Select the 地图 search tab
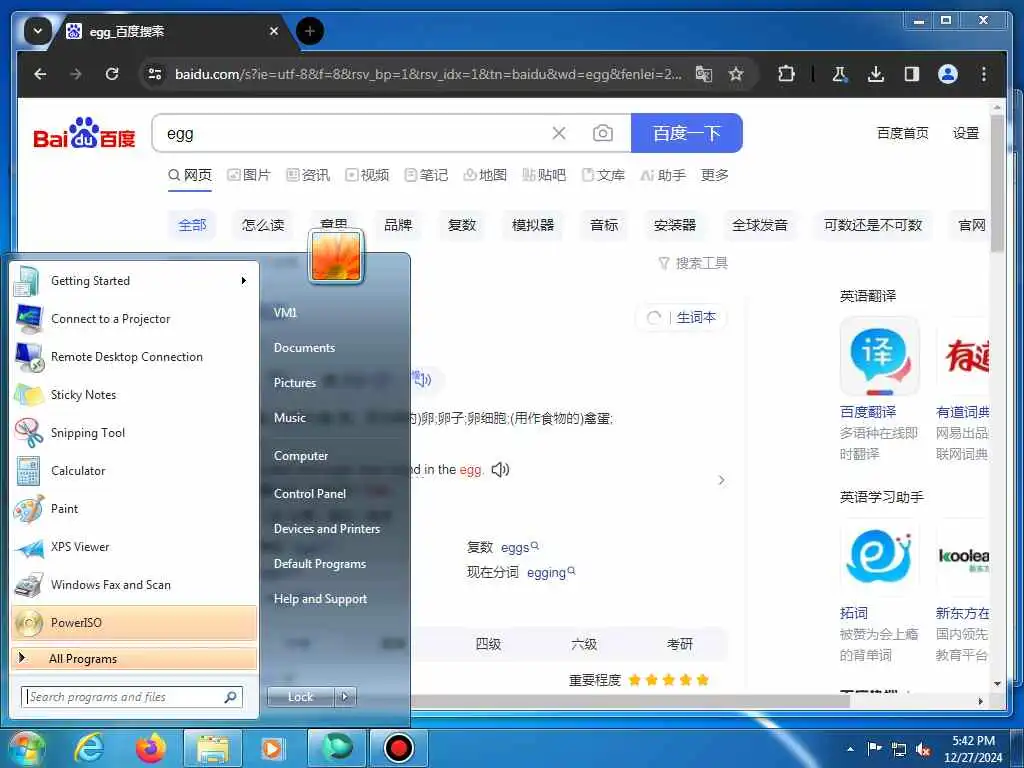Image resolution: width=1024 pixels, height=768 pixels. pyautogui.click(x=485, y=175)
